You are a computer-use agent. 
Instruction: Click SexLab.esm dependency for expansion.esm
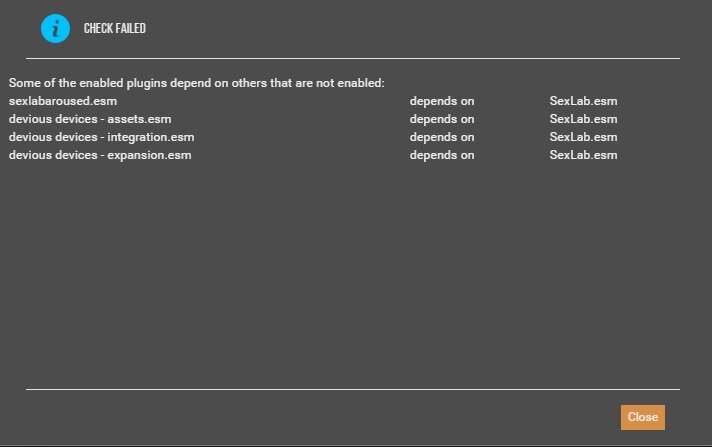[x=583, y=155]
